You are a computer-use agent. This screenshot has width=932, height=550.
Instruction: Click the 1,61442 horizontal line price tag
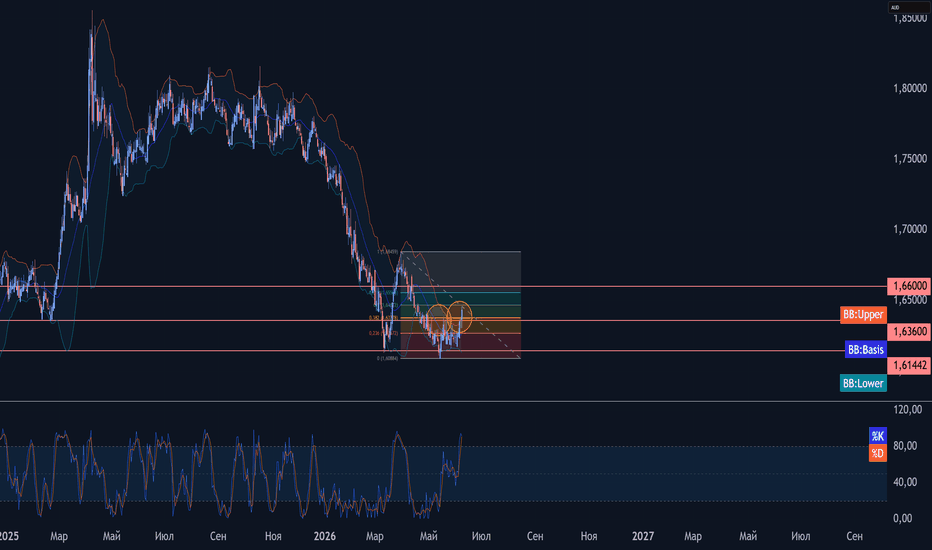point(908,366)
